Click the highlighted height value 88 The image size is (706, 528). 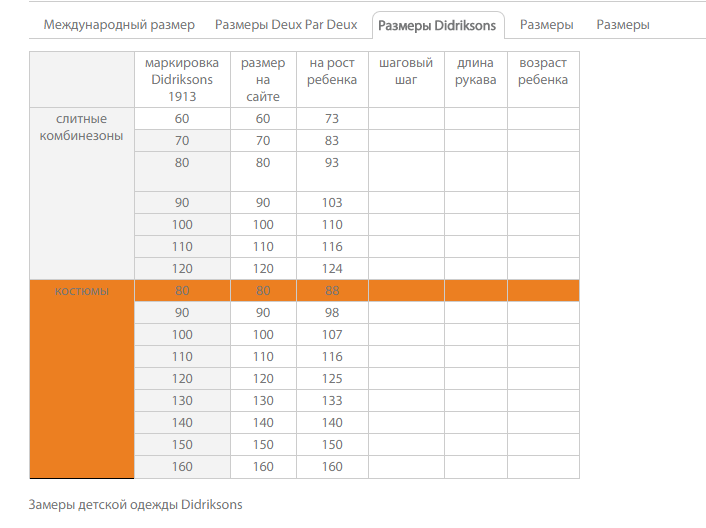tap(332, 291)
